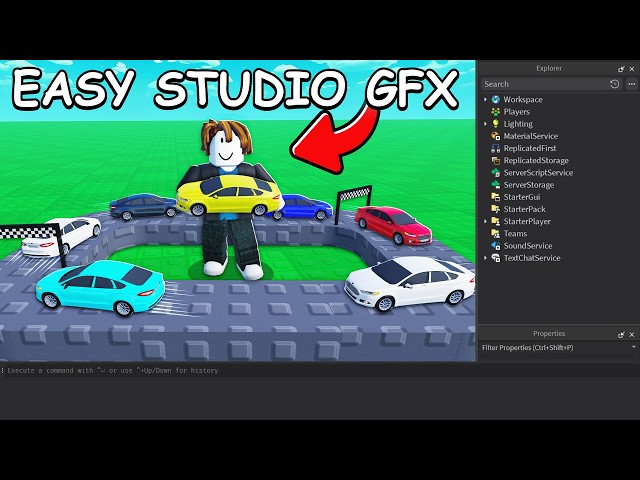Click the cyan car in the viewport
640x480 pixels.
[100, 288]
